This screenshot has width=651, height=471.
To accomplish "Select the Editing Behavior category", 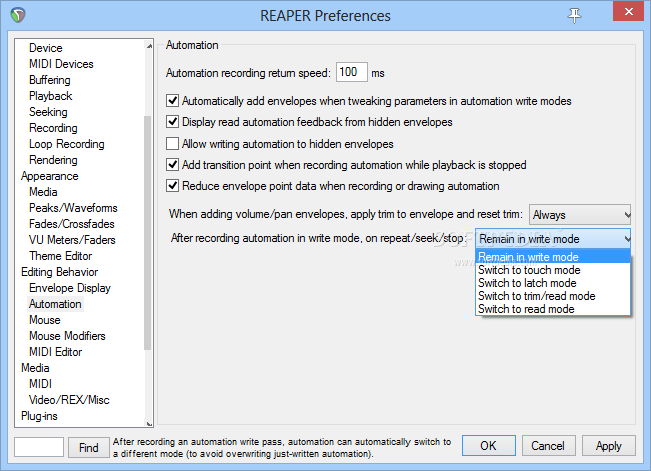I will (x=59, y=272).
